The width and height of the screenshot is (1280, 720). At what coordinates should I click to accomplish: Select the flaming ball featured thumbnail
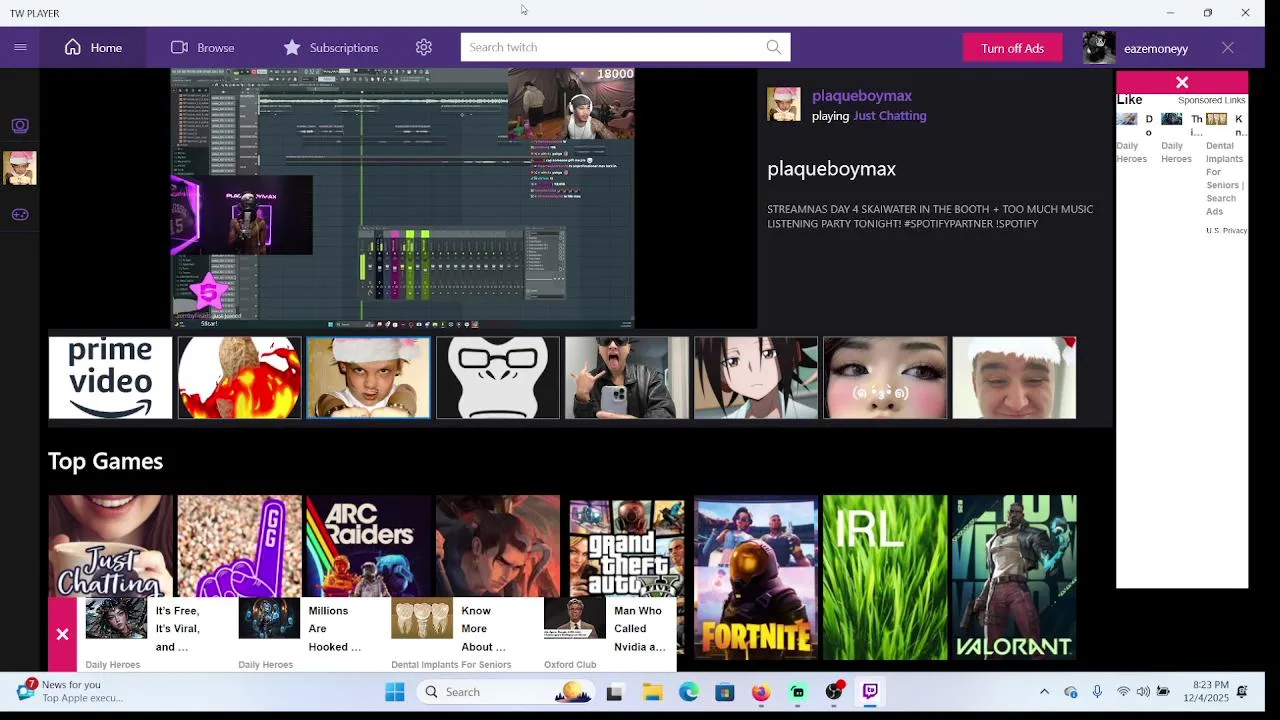tap(239, 378)
